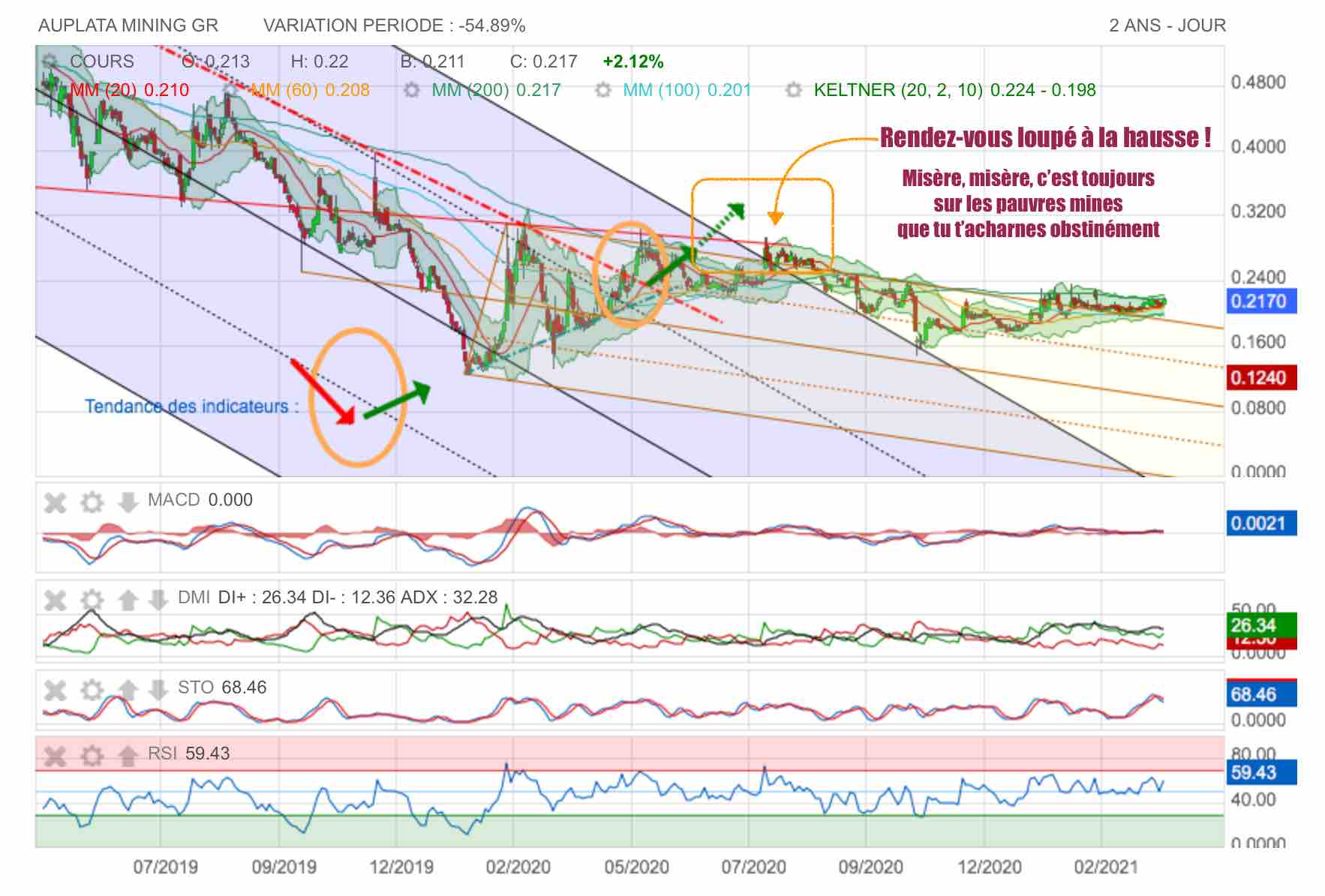Click the MM (20) 0.210 legend
Screen dimensions: 1325x896
click(129, 90)
